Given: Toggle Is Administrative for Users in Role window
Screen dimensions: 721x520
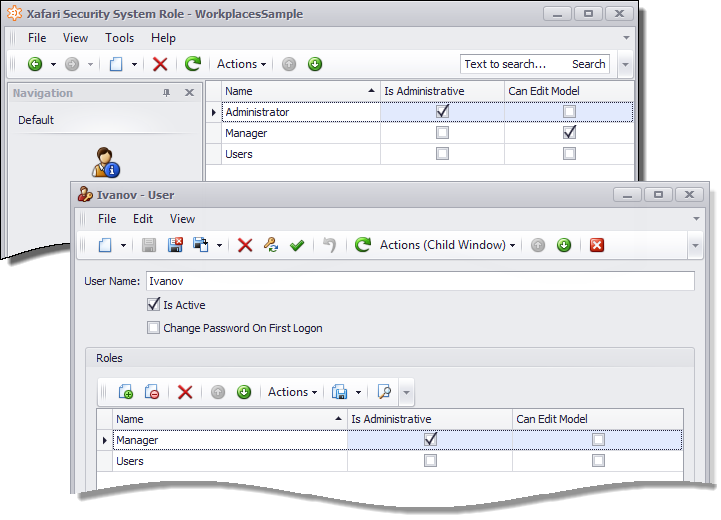Looking at the screenshot, I should [442, 154].
